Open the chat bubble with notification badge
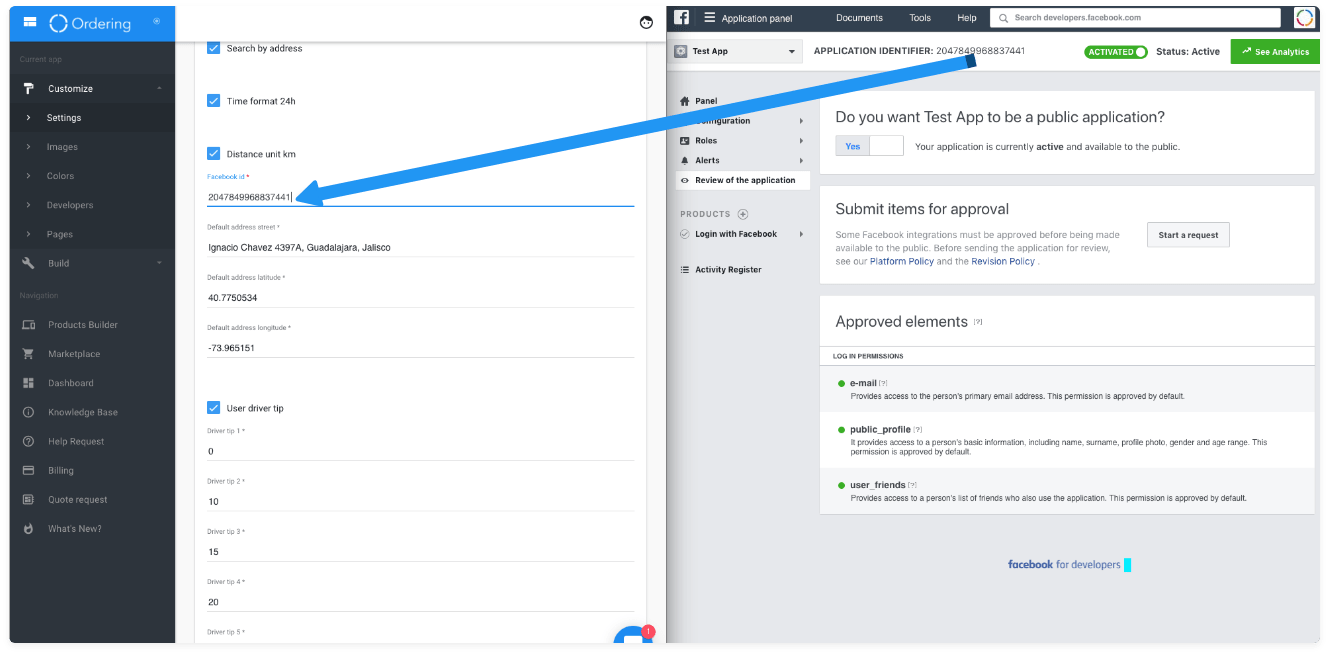 (x=633, y=636)
